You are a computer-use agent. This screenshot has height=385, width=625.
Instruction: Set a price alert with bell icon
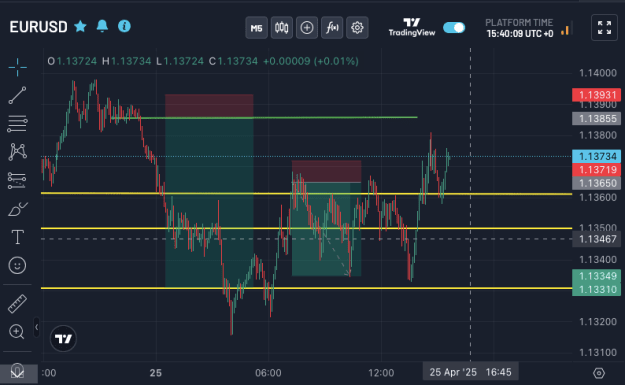point(102,26)
